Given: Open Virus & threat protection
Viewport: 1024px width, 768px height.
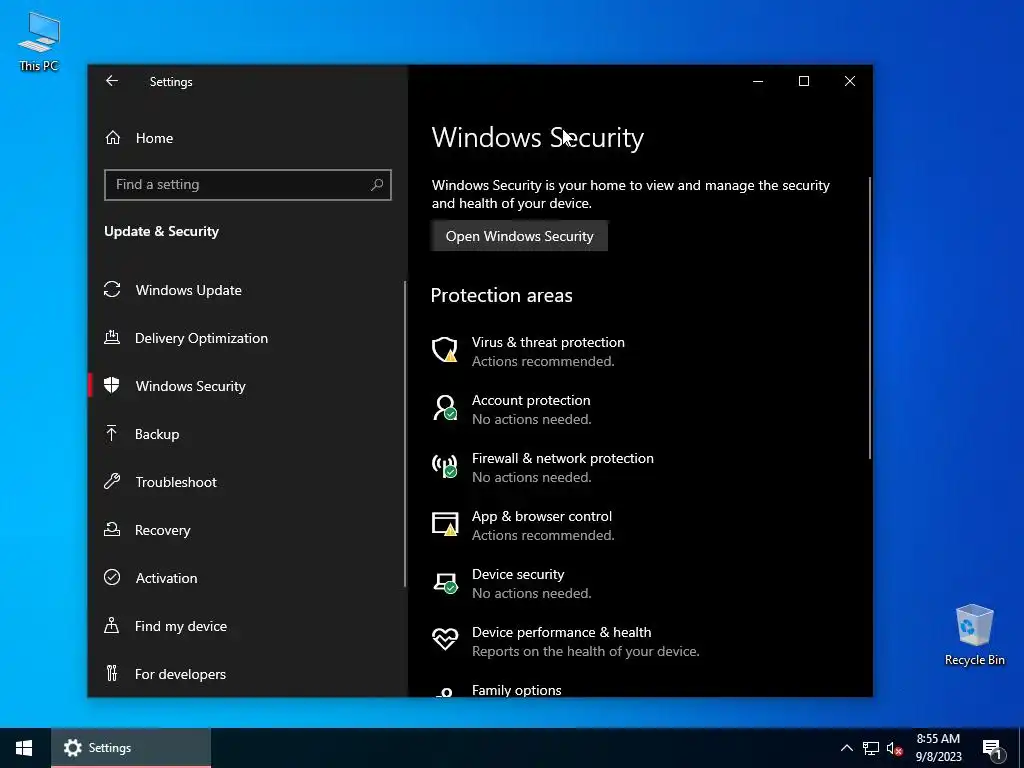Looking at the screenshot, I should [528, 351].
